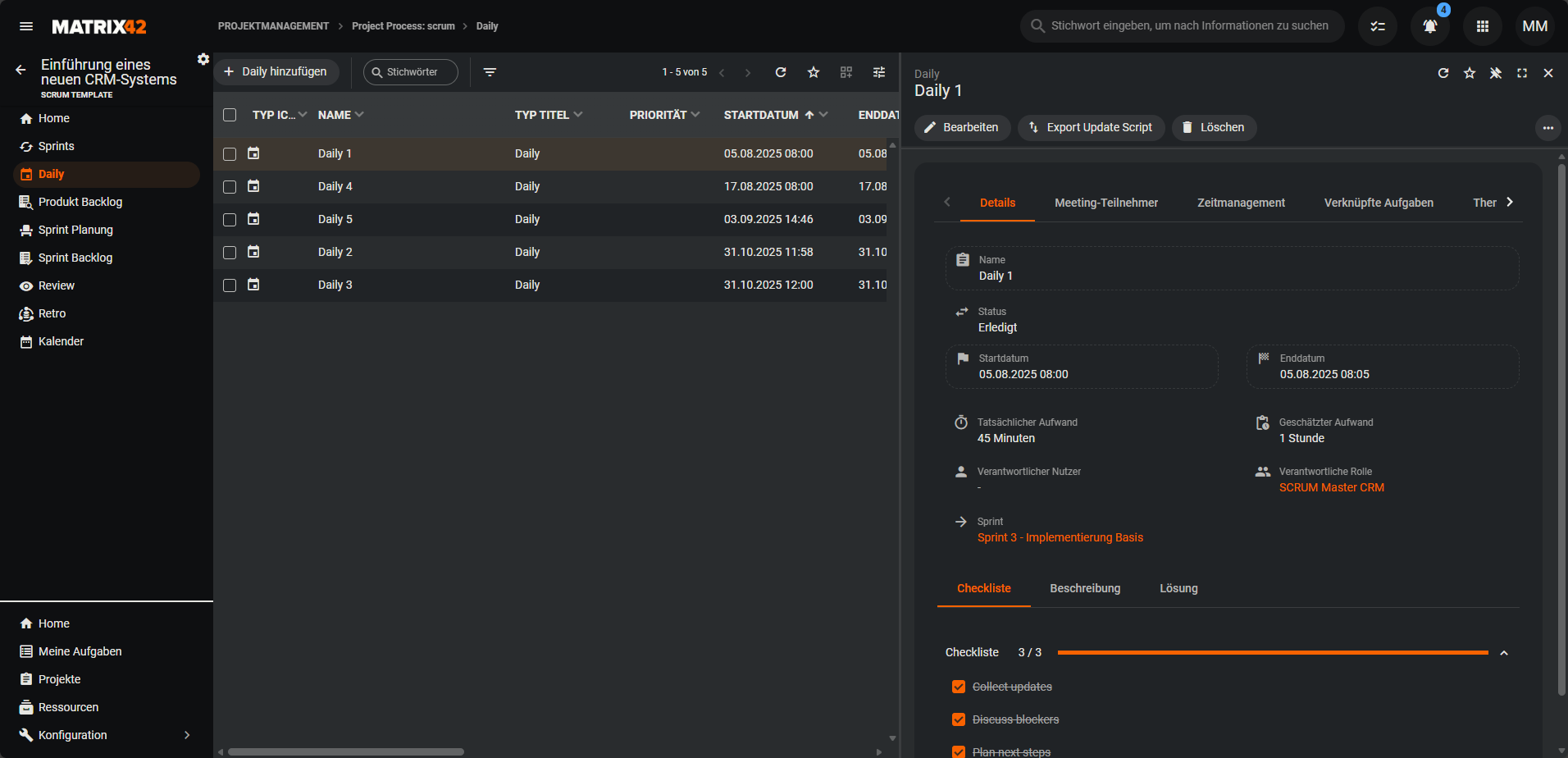Open the Sprint 3 - Implementierung Basis link
Image resolution: width=1568 pixels, height=758 pixels.
click(x=1060, y=537)
